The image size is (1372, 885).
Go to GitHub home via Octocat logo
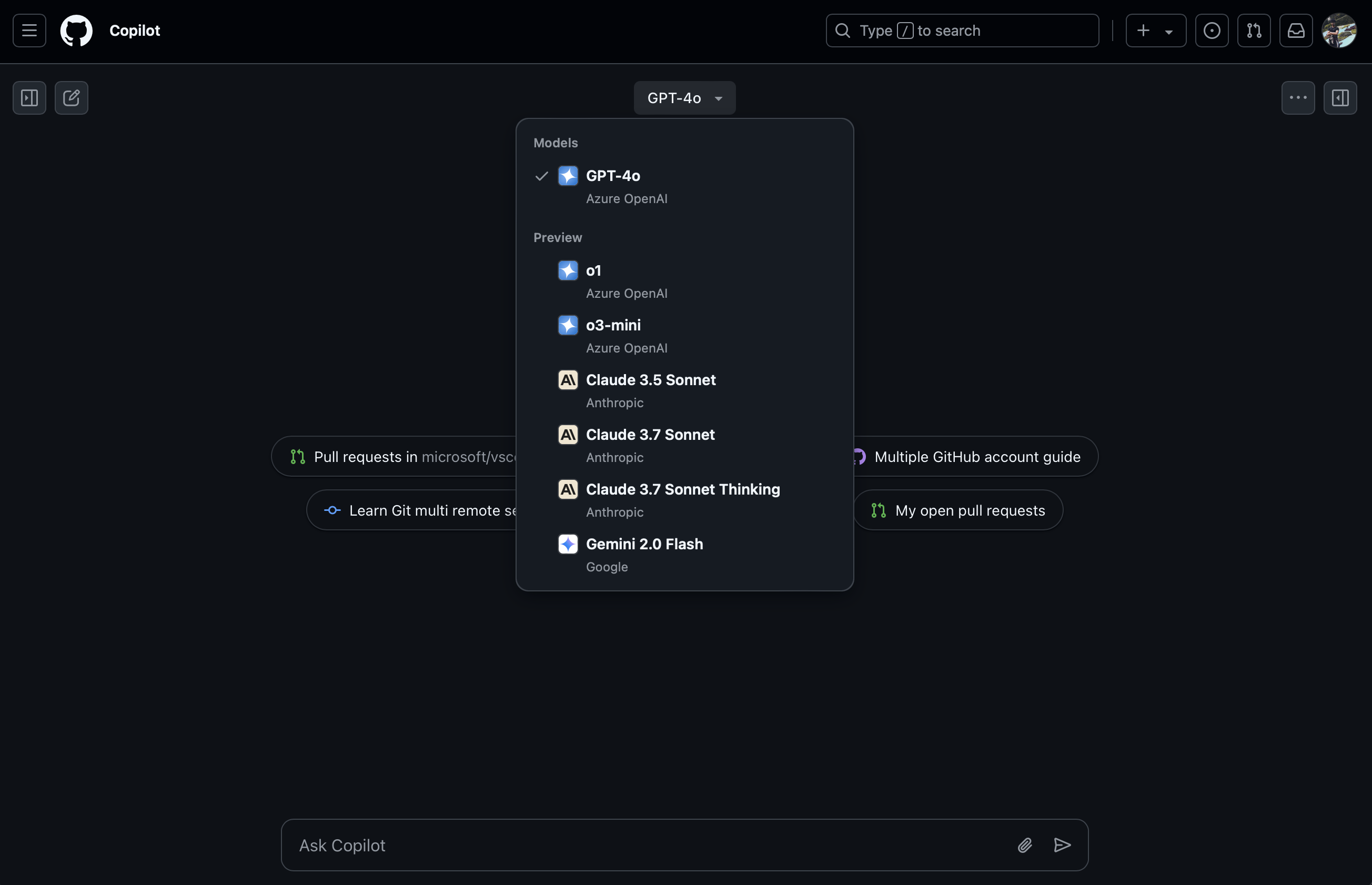(76, 31)
